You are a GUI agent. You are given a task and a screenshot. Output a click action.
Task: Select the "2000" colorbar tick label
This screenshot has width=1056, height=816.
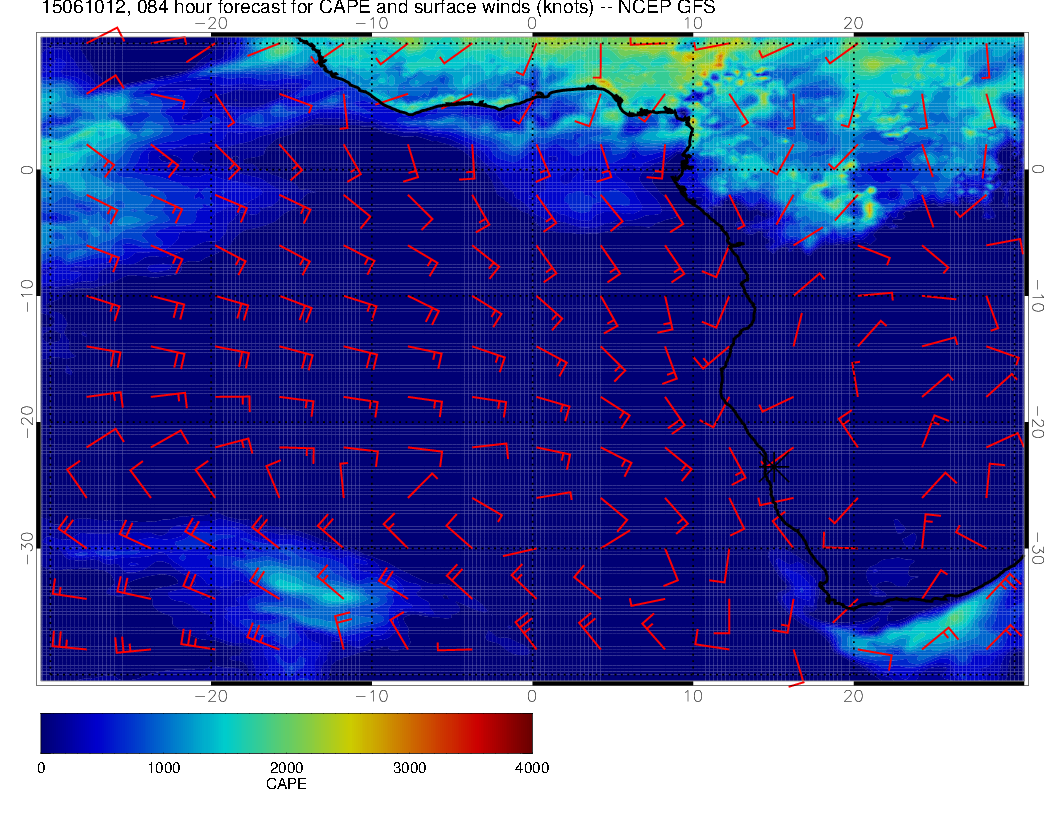tap(286, 768)
